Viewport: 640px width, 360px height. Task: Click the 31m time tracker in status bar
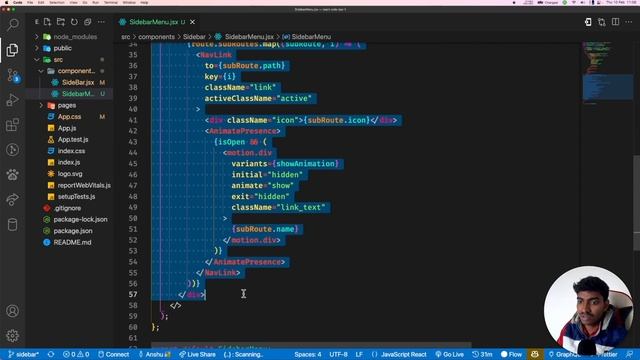[482, 354]
